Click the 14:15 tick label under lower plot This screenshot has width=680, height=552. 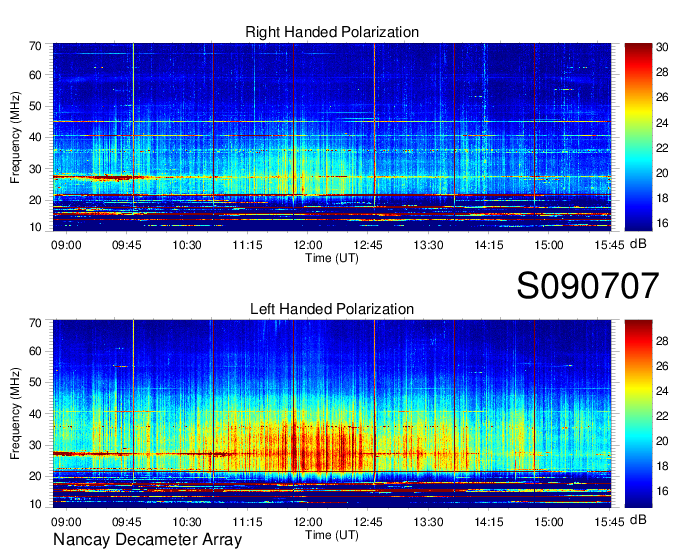(489, 522)
